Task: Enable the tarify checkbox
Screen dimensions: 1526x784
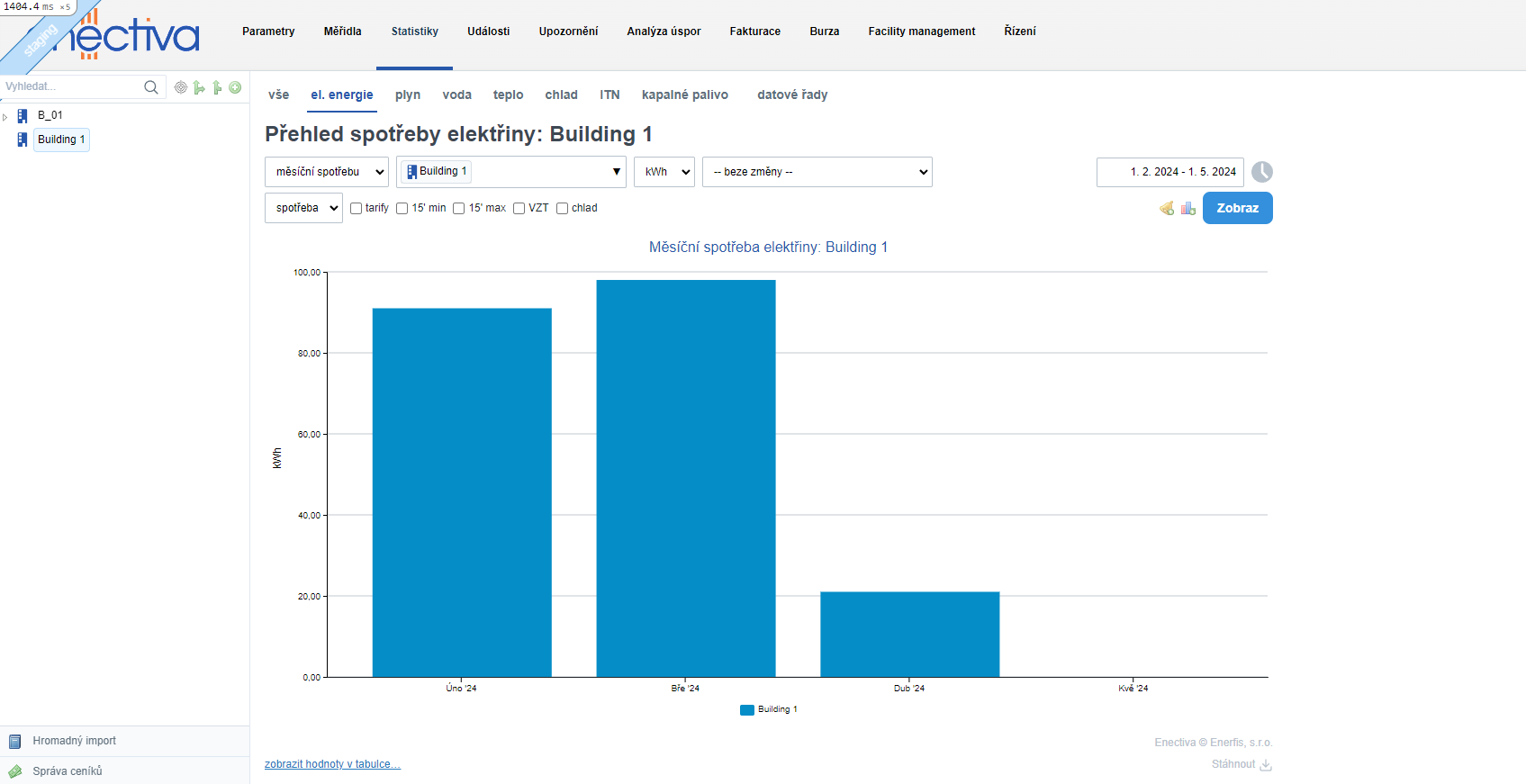Action: [x=357, y=209]
